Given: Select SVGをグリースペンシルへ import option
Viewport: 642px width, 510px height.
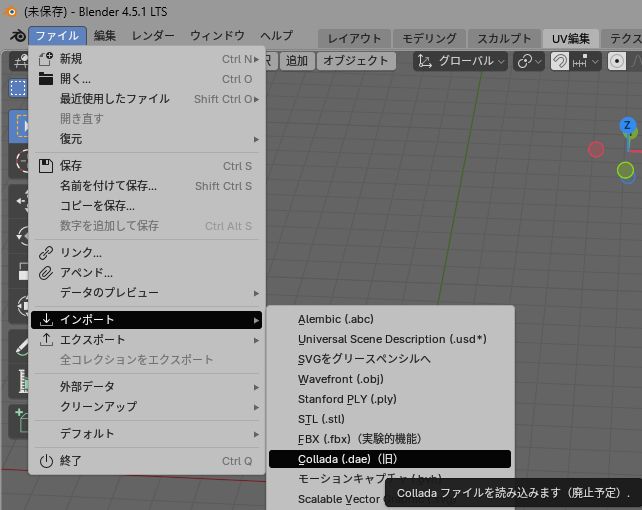Looking at the screenshot, I should (x=390, y=359).
